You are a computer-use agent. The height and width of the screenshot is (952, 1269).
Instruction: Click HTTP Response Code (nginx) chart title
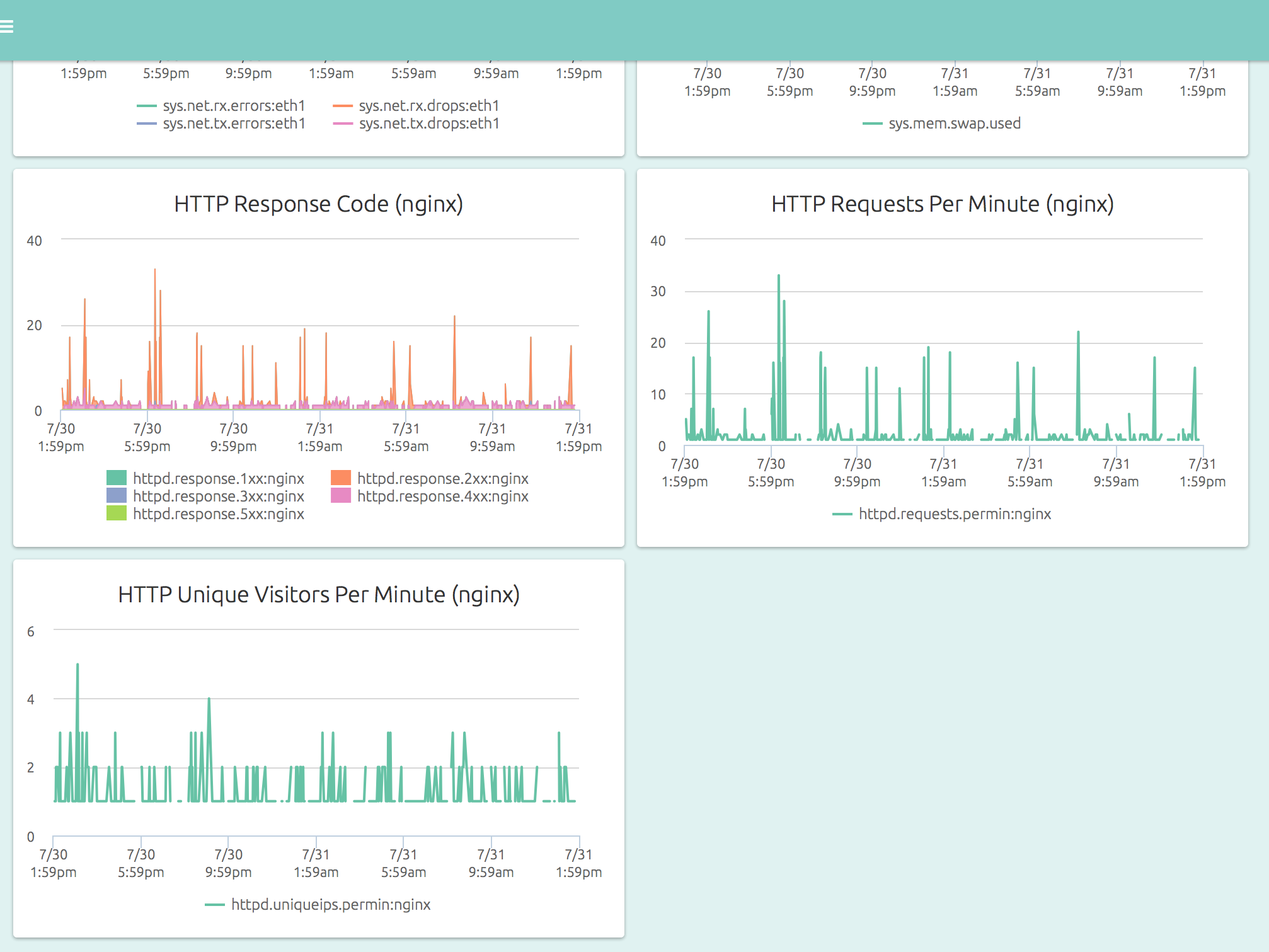(318, 204)
